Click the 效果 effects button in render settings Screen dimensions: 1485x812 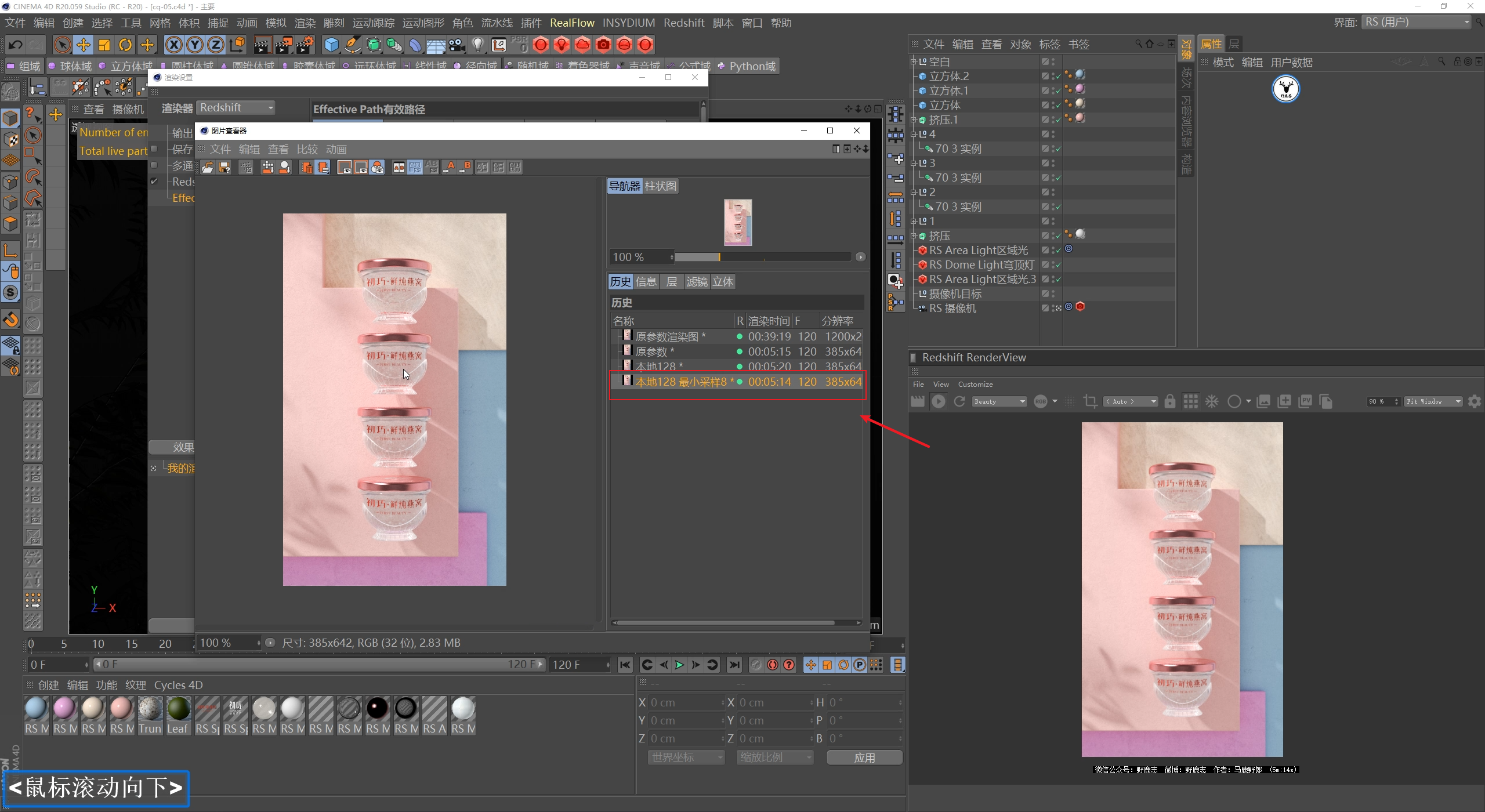pos(172,447)
